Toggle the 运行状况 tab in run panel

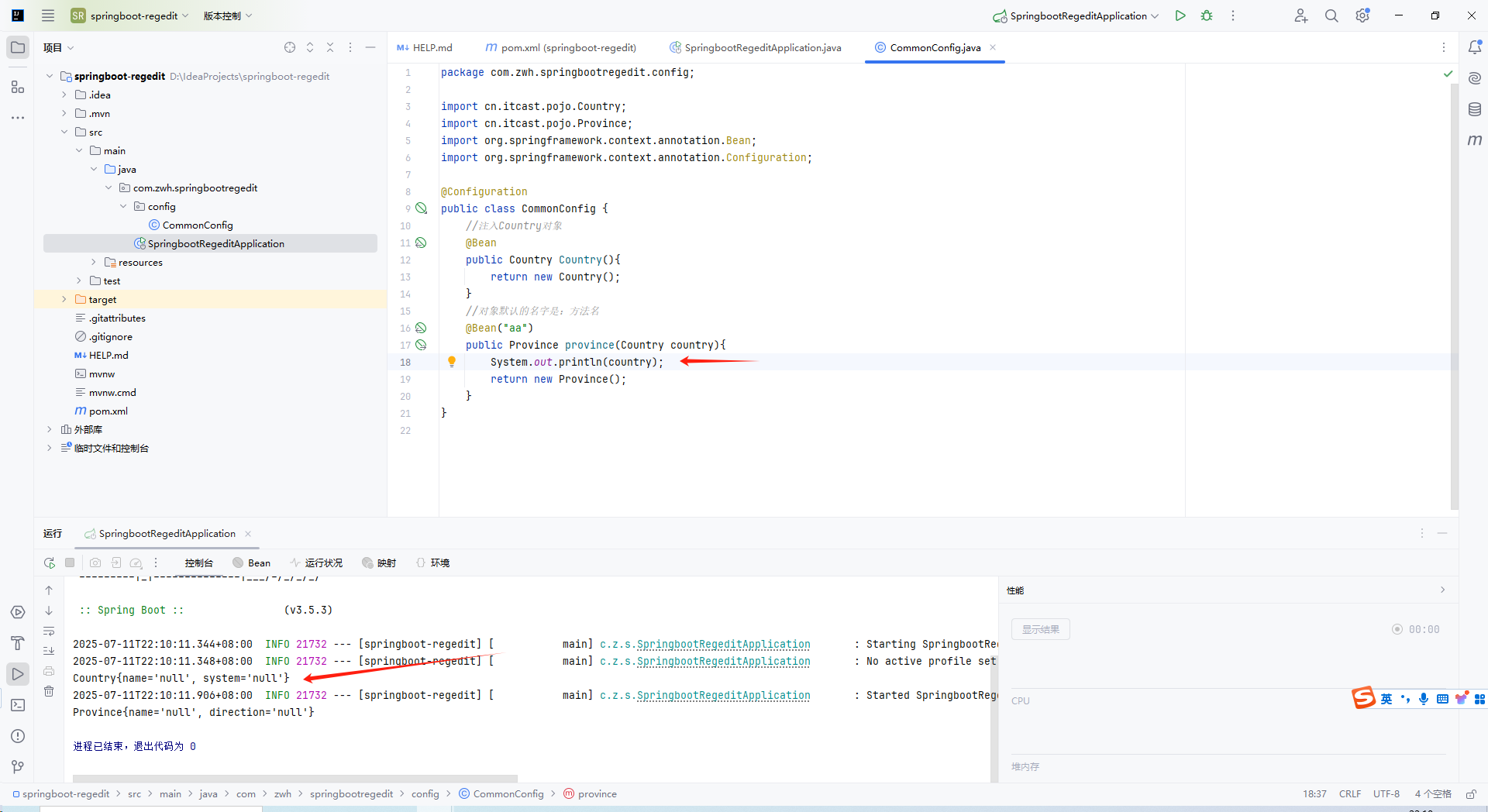tap(316, 563)
